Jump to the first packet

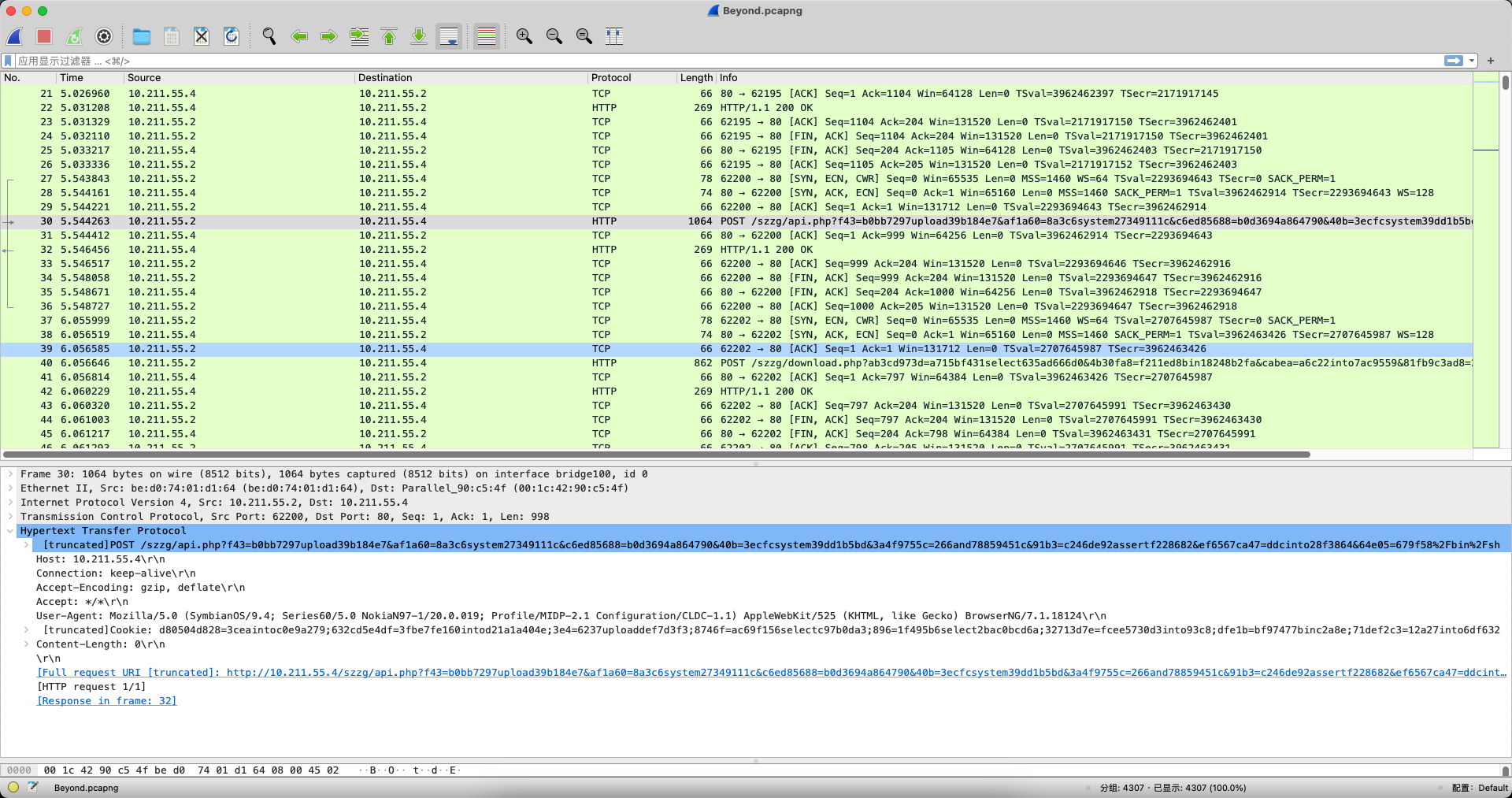[x=389, y=36]
